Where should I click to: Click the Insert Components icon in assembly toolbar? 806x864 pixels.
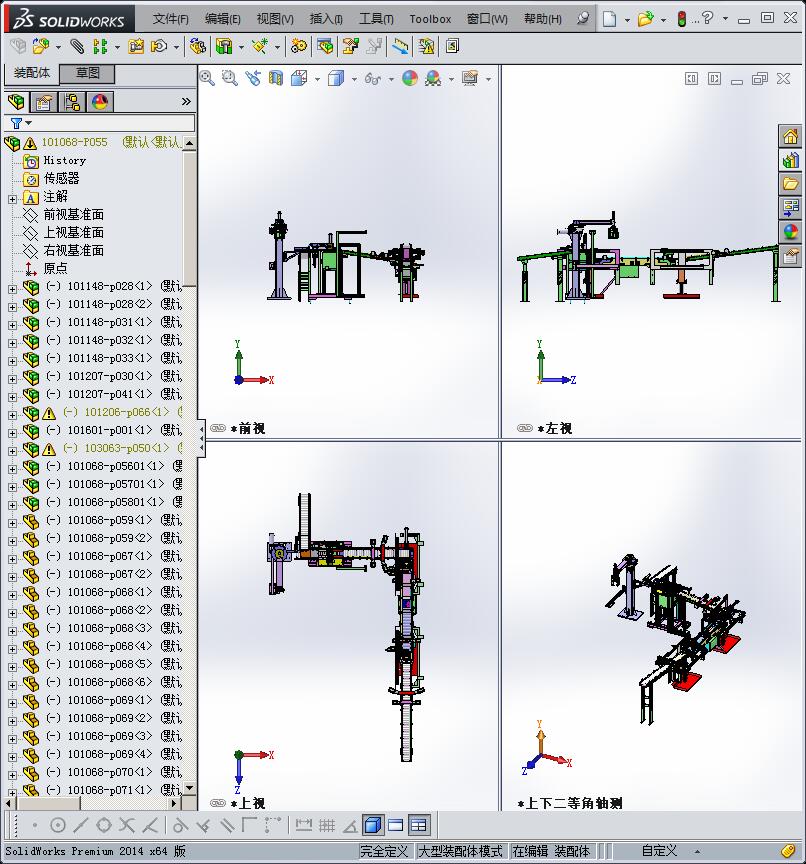41,46
